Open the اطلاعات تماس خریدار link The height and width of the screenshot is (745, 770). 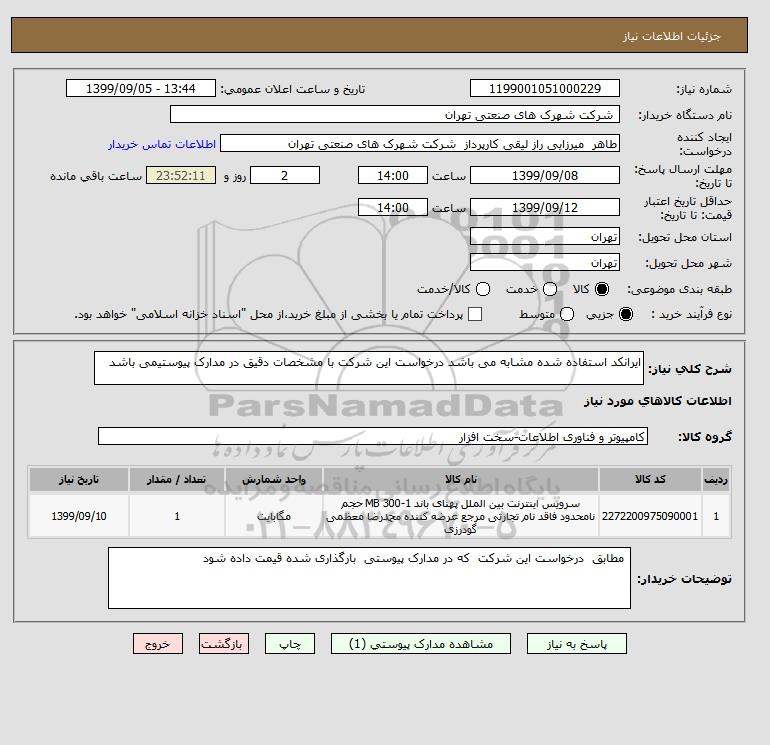(162, 144)
